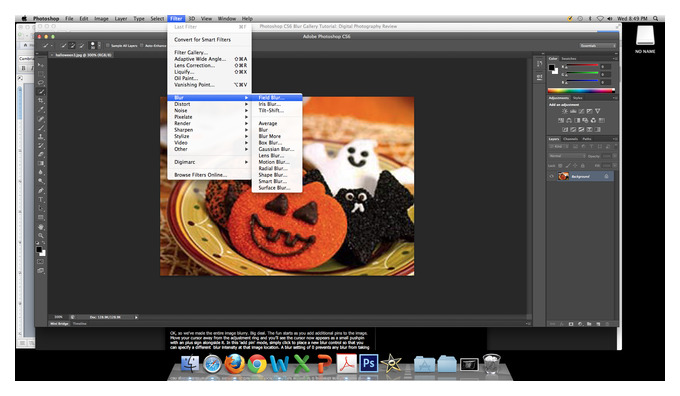Image resolution: width=680 pixels, height=396 pixels.
Task: Click the Vibrance adjustment icon
Action: [x=597, y=111]
